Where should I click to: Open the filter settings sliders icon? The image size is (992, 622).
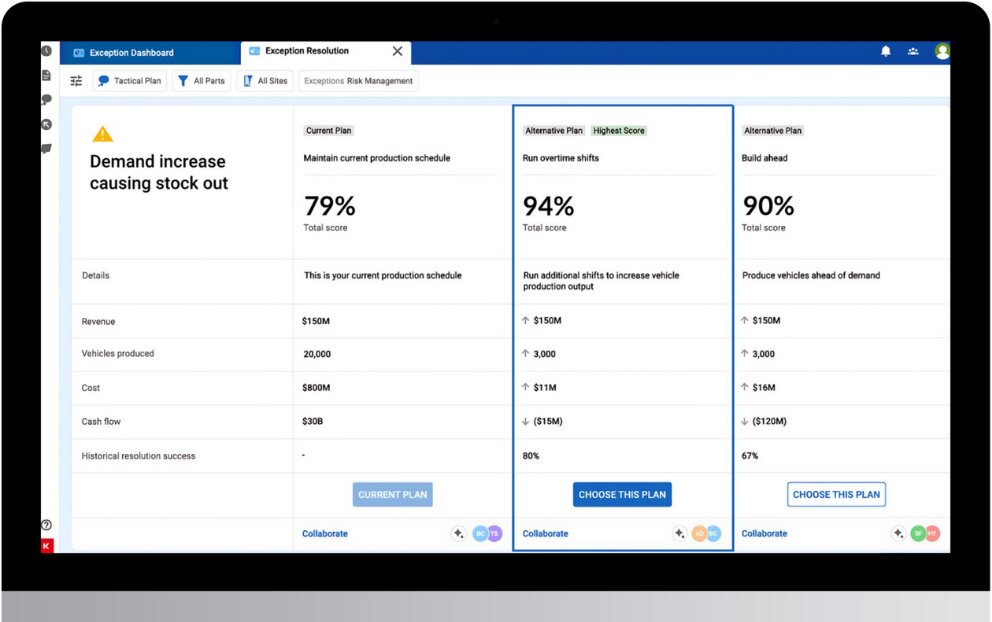click(76, 81)
